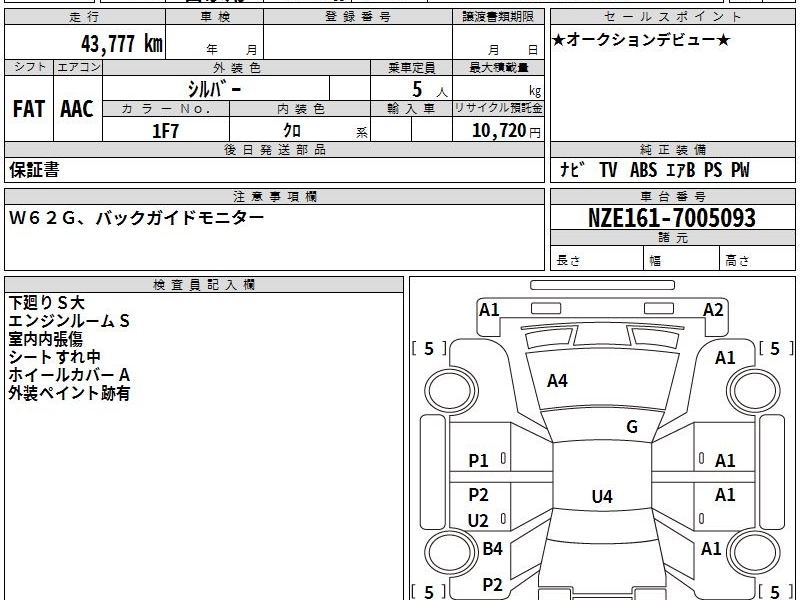Select inspector note 下廻りS大

tap(46, 303)
